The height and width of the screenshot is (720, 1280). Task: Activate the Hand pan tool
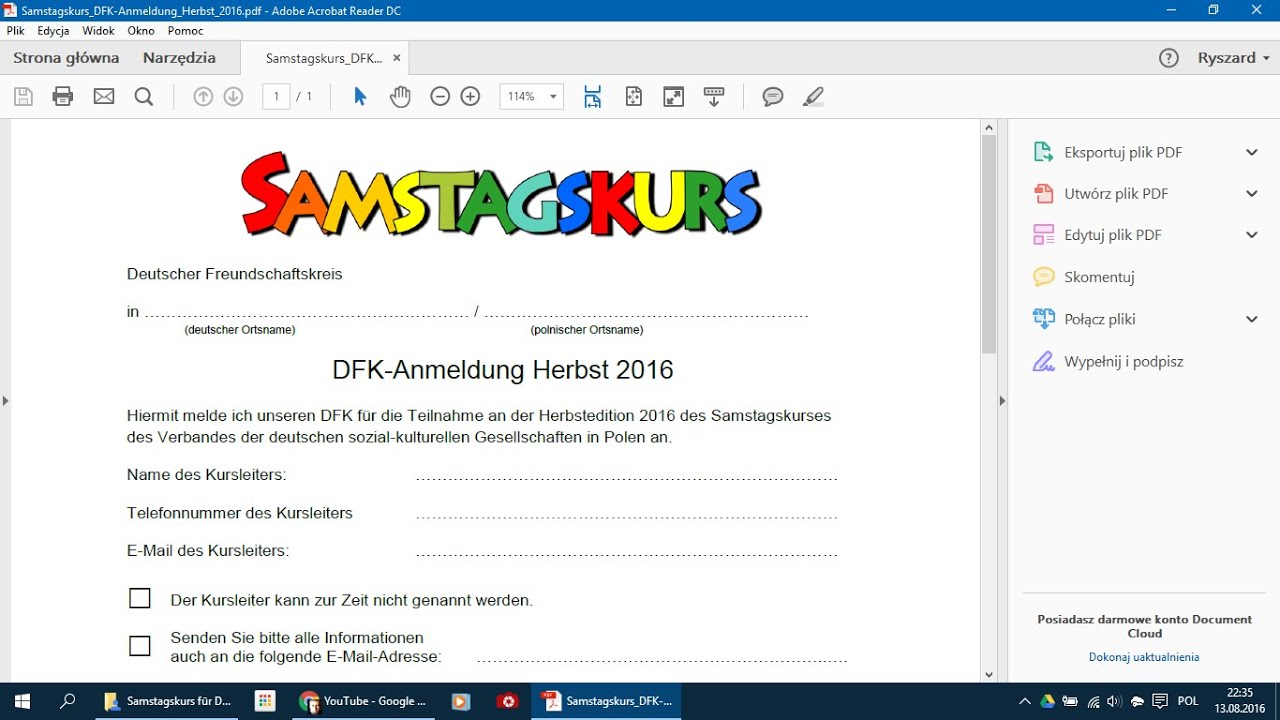pyautogui.click(x=400, y=97)
